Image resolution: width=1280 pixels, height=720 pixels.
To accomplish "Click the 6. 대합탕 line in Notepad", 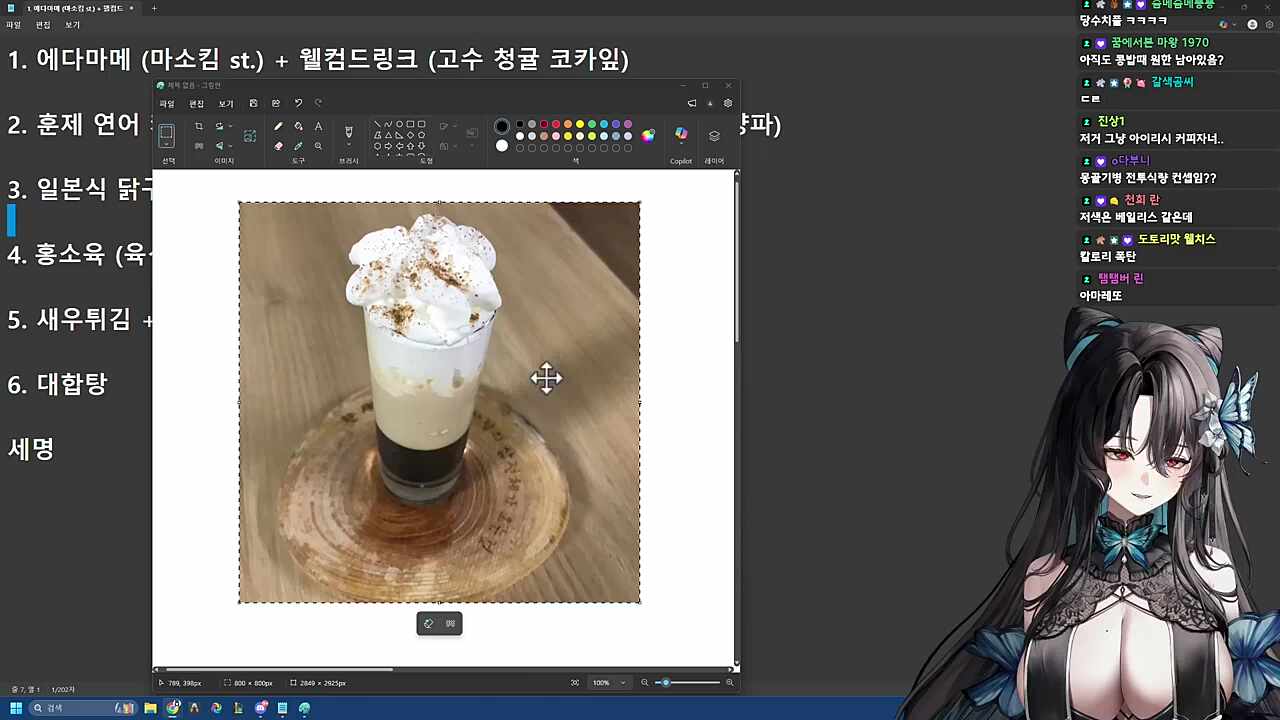I will click(57, 384).
